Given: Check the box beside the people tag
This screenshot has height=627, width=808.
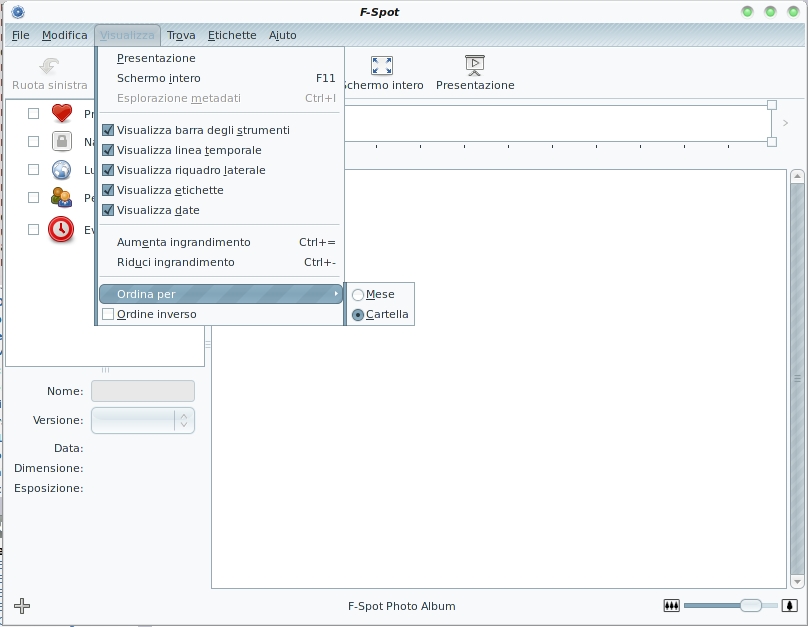Looking at the screenshot, I should pyautogui.click(x=33, y=197).
